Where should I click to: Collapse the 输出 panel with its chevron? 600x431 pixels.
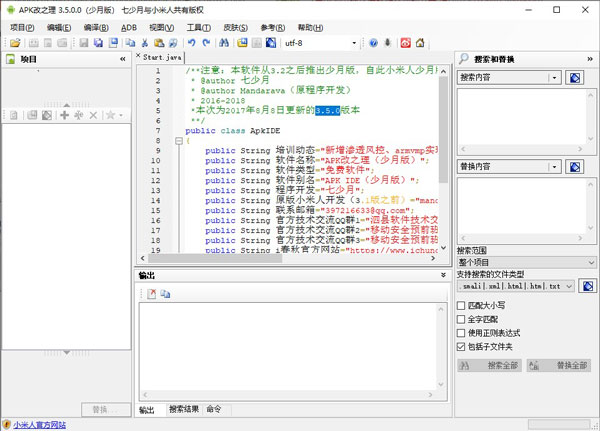(x=443, y=275)
